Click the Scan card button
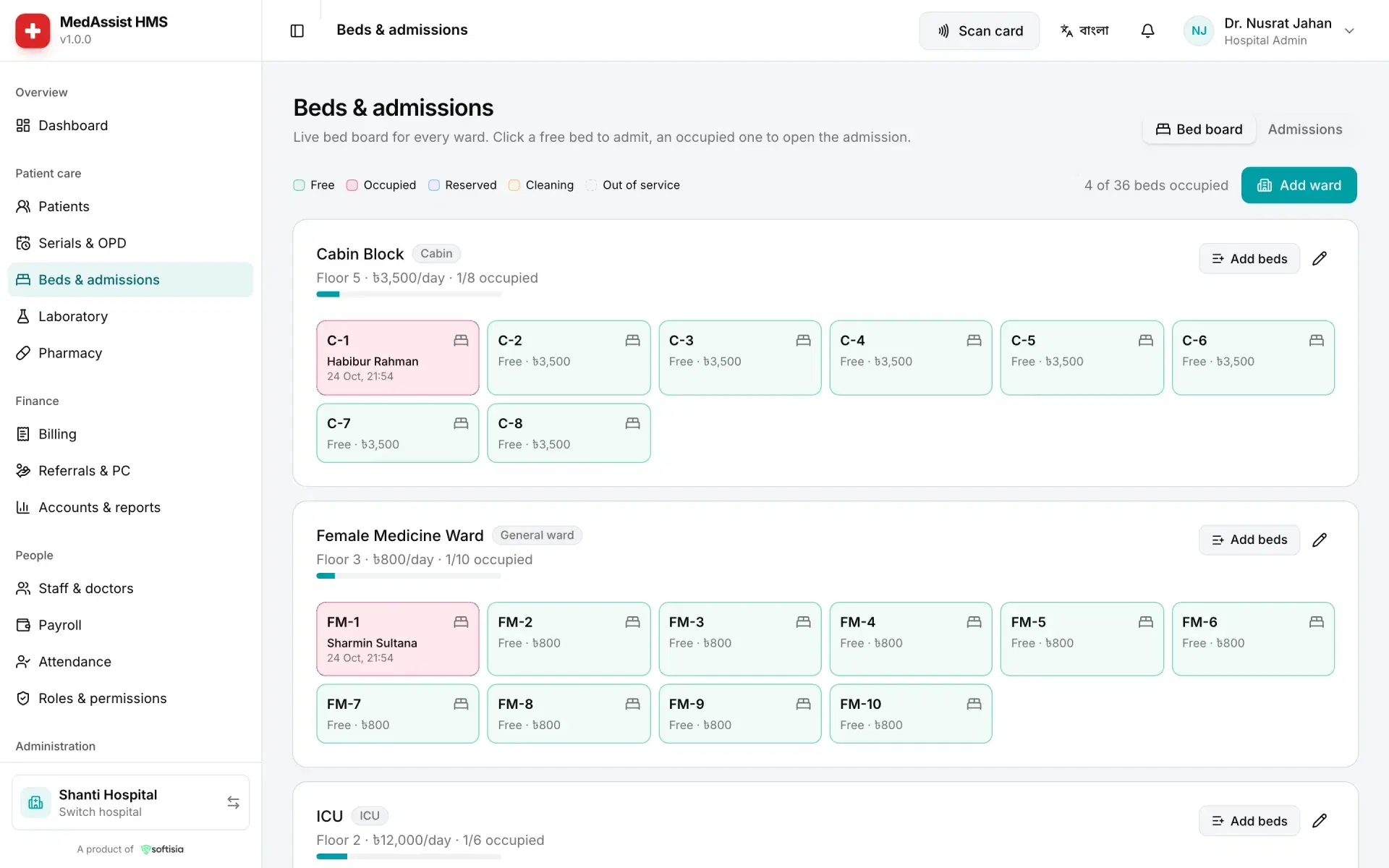 (x=979, y=30)
